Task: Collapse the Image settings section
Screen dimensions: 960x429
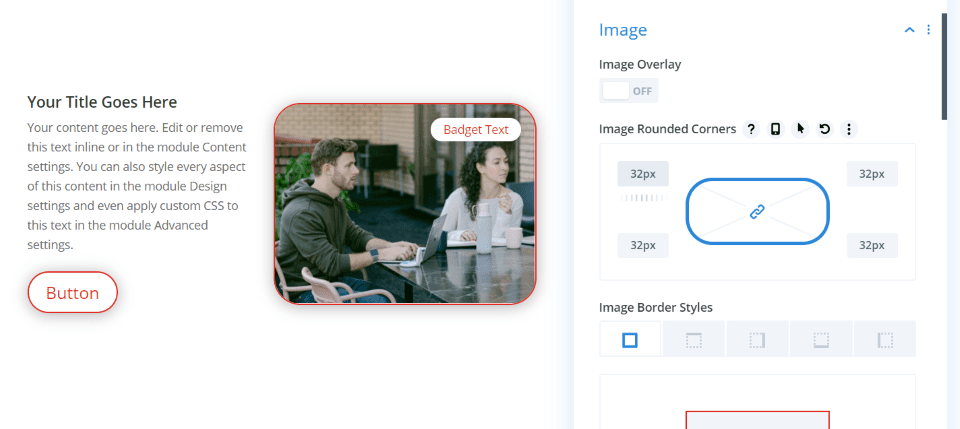Action: pos(909,30)
